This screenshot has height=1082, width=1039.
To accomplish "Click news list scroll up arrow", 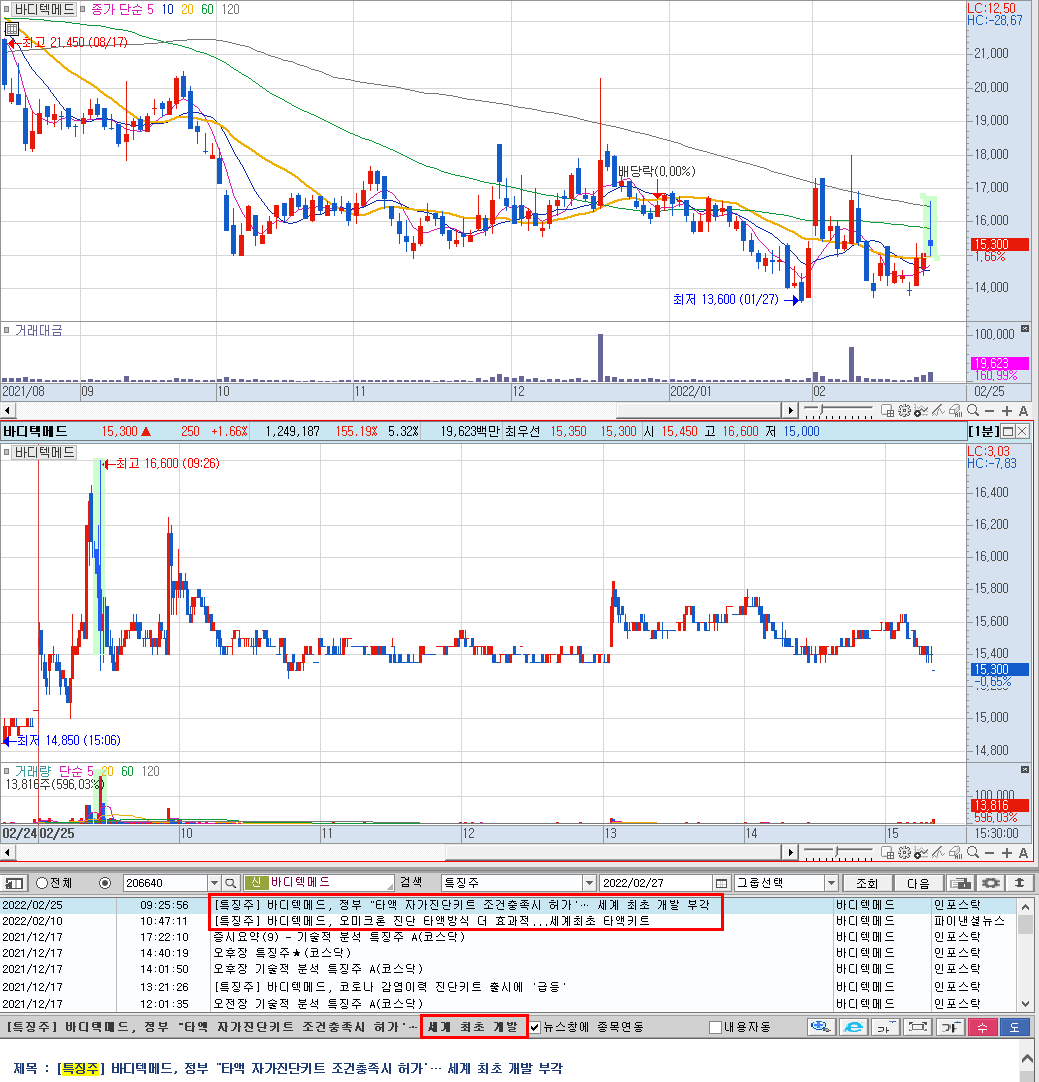I will click(x=1026, y=906).
